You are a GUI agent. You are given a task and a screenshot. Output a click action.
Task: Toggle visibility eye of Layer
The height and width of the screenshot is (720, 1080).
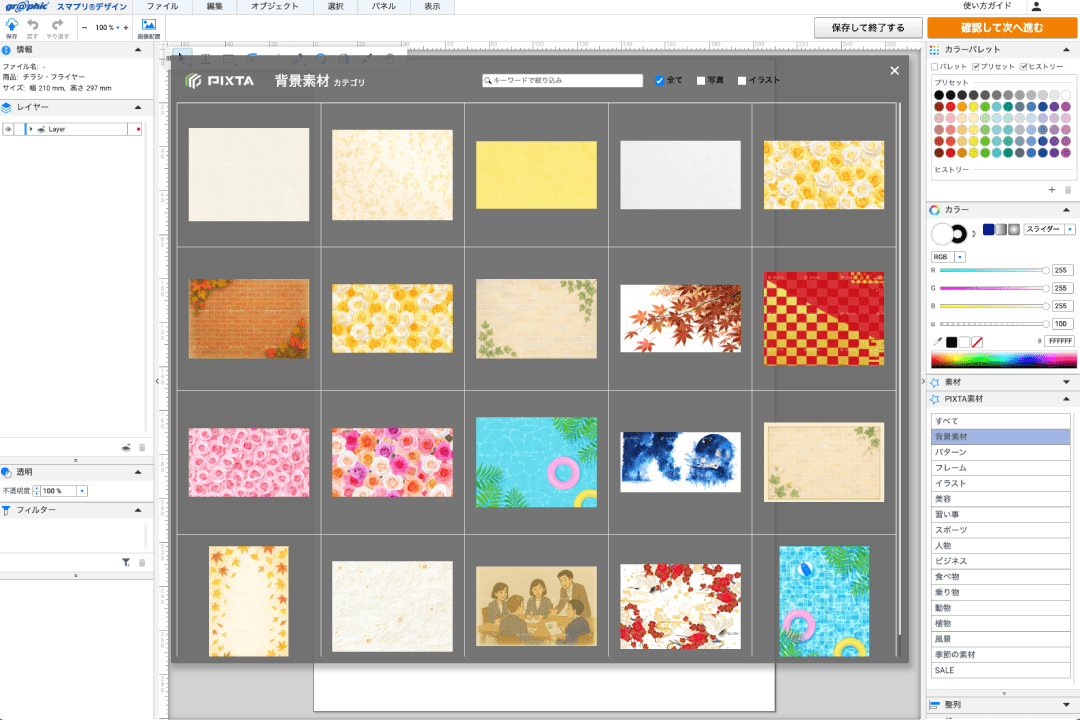[8, 129]
